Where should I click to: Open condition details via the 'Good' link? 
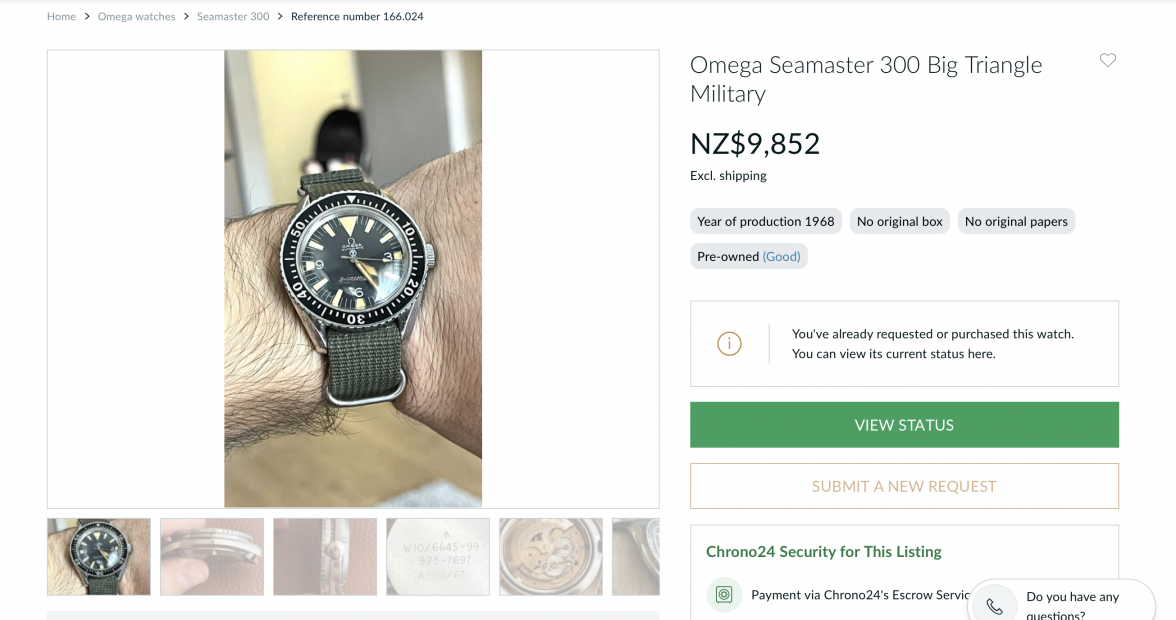point(781,256)
